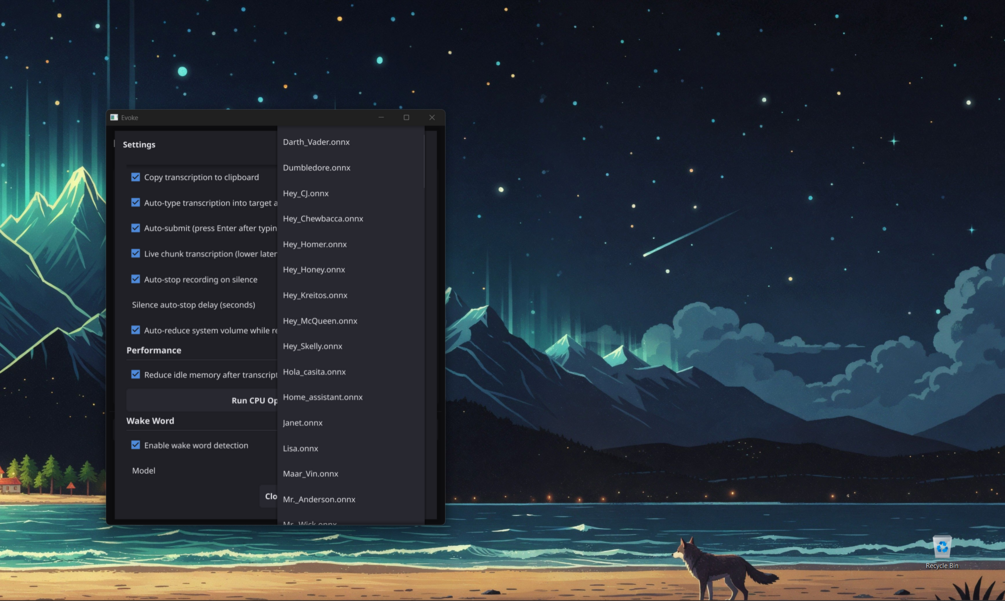Choose Maar_Vin.onnx wake word model

[x=351, y=473]
